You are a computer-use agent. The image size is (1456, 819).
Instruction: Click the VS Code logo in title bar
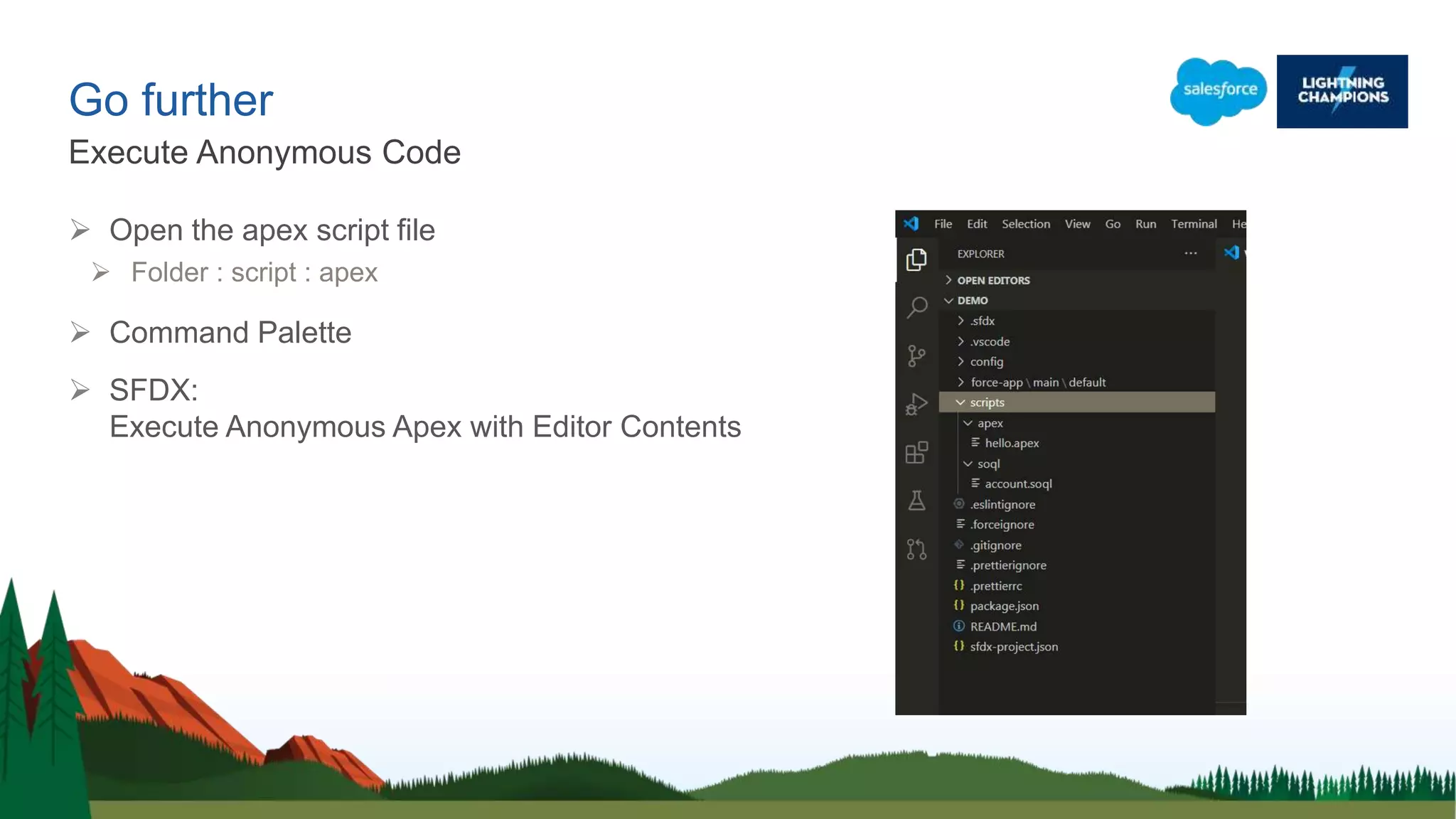pyautogui.click(x=911, y=223)
